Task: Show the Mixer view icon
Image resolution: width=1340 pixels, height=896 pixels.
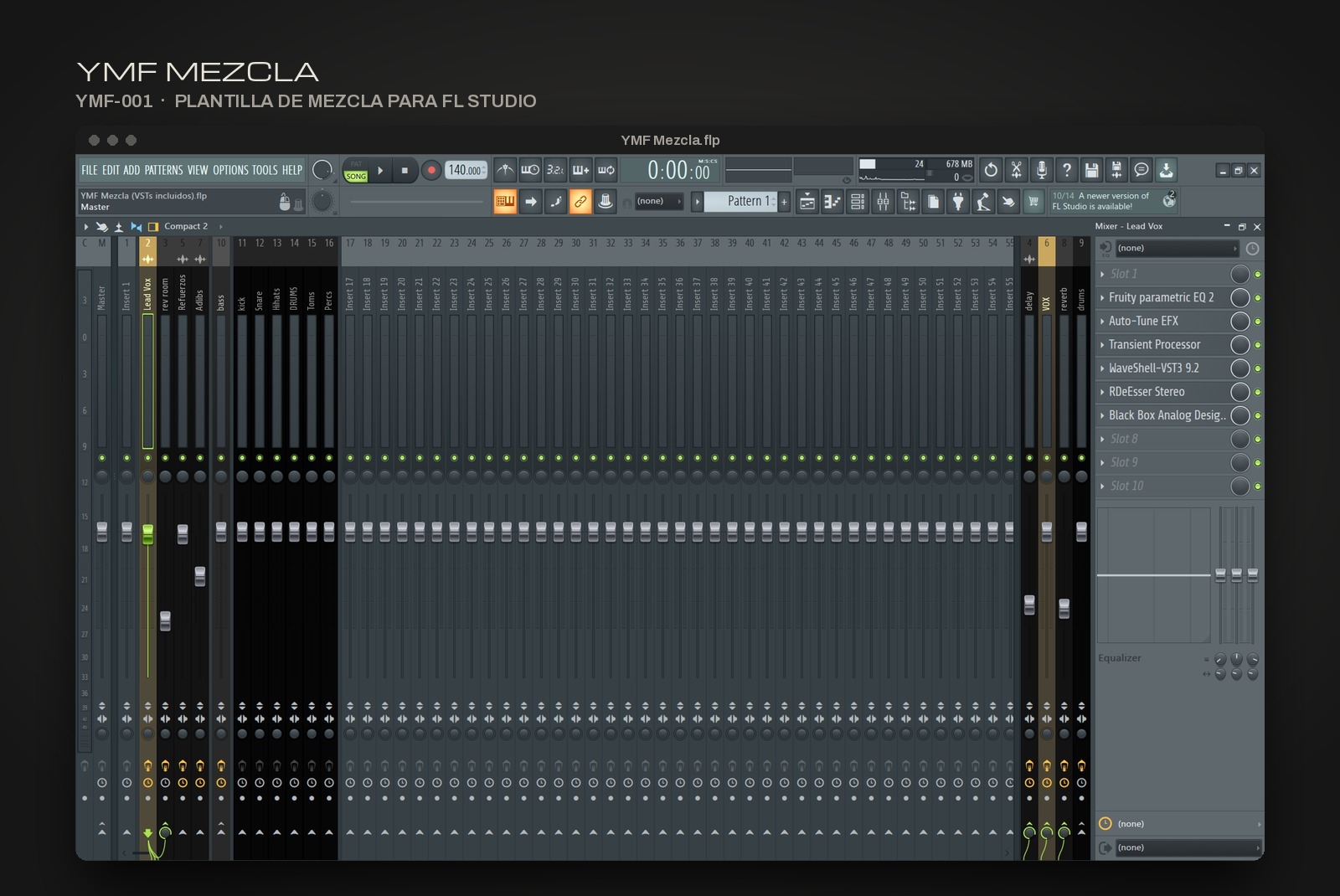Action: [883, 201]
